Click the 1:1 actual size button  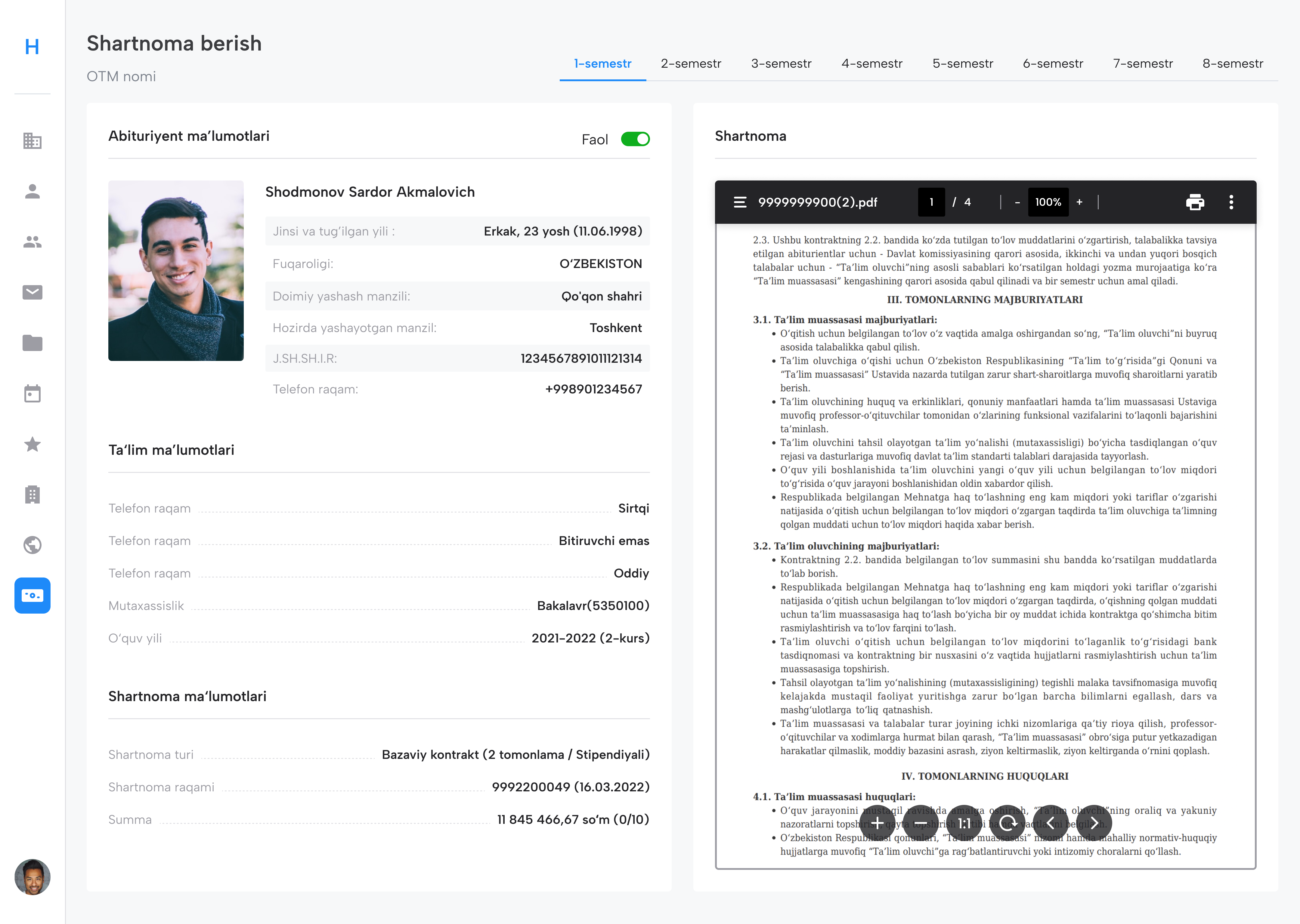tap(964, 823)
